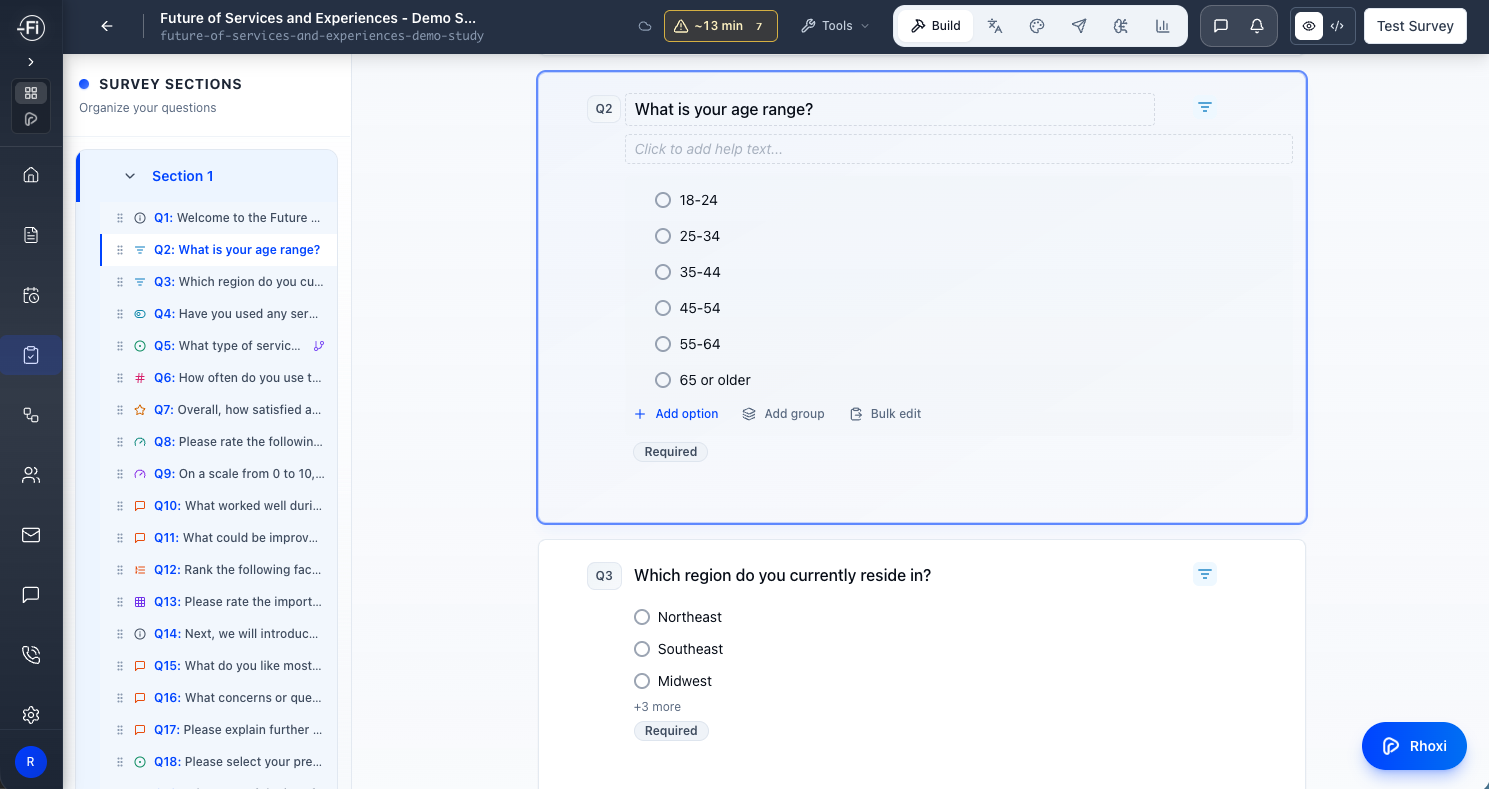This screenshot has width=1489, height=789.
Task: Open the chat message icon in left sidebar
Action: click(x=31, y=595)
